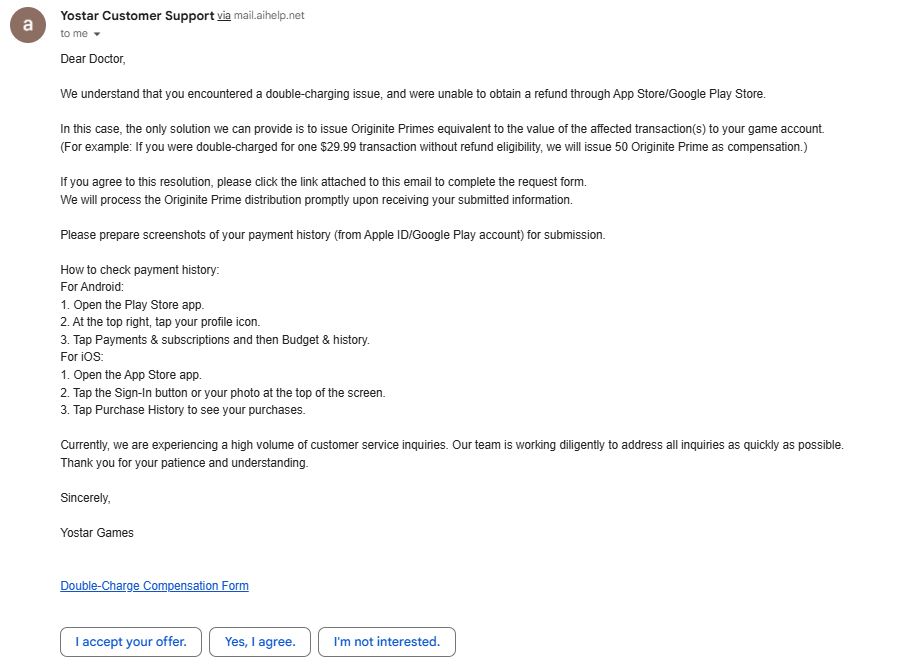
Task: Click the mail.aihelp.net sender domain
Action: point(269,16)
